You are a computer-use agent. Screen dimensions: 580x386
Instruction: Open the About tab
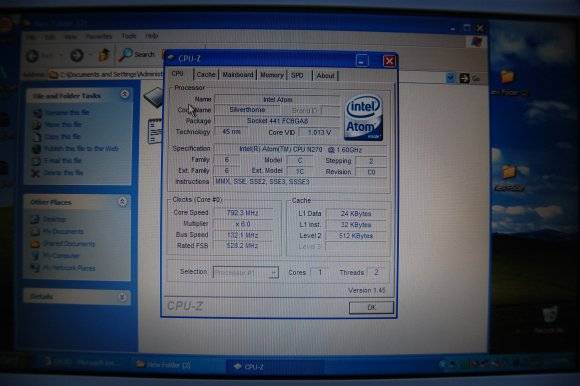326,75
